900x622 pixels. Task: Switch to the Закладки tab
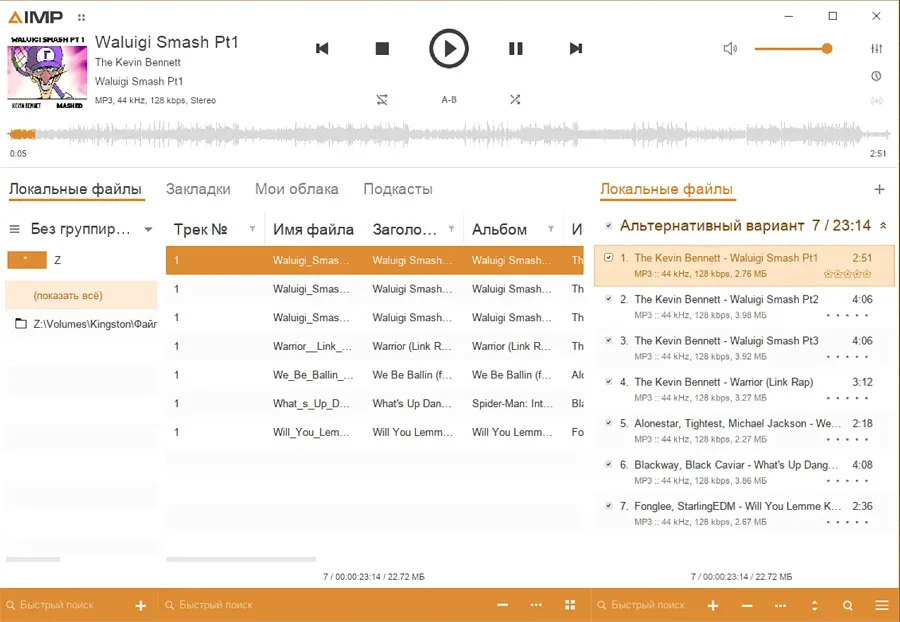(x=198, y=189)
